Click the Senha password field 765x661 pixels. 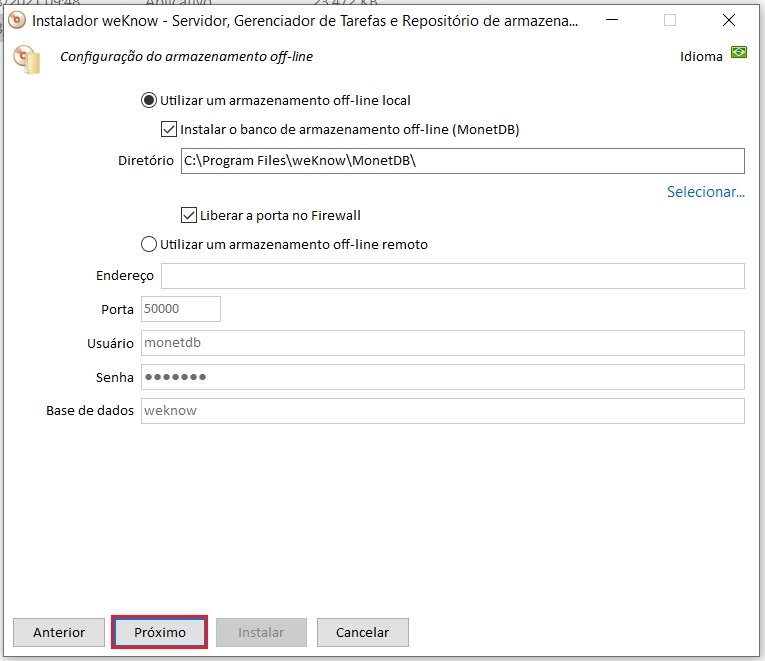coord(442,377)
